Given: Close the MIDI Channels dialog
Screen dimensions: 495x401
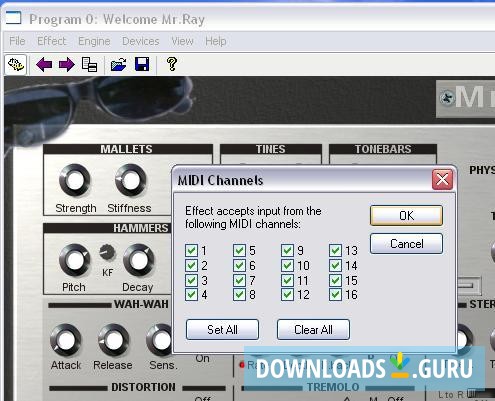Looking at the screenshot, I should click(442, 180).
